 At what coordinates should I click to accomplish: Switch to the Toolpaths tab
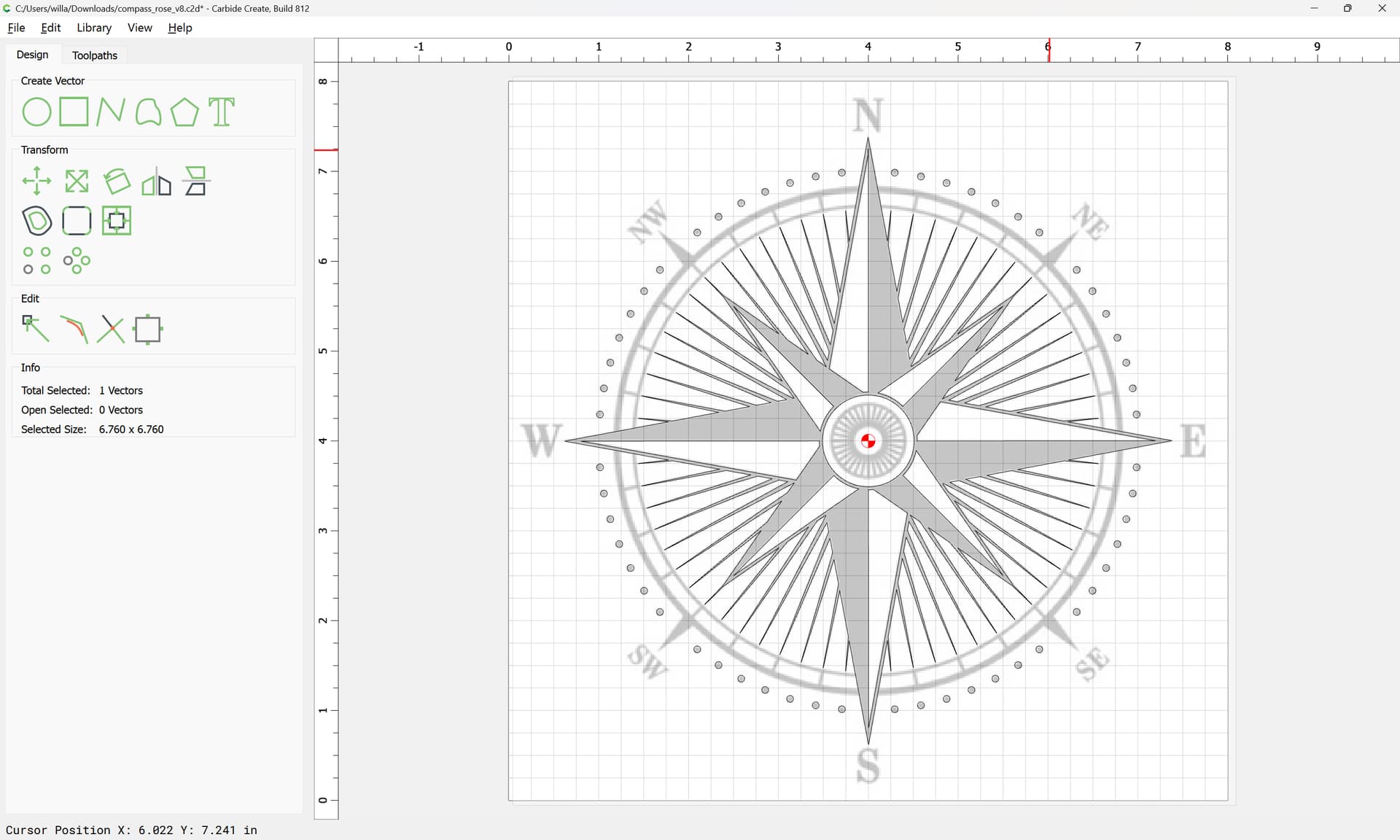coord(95,55)
